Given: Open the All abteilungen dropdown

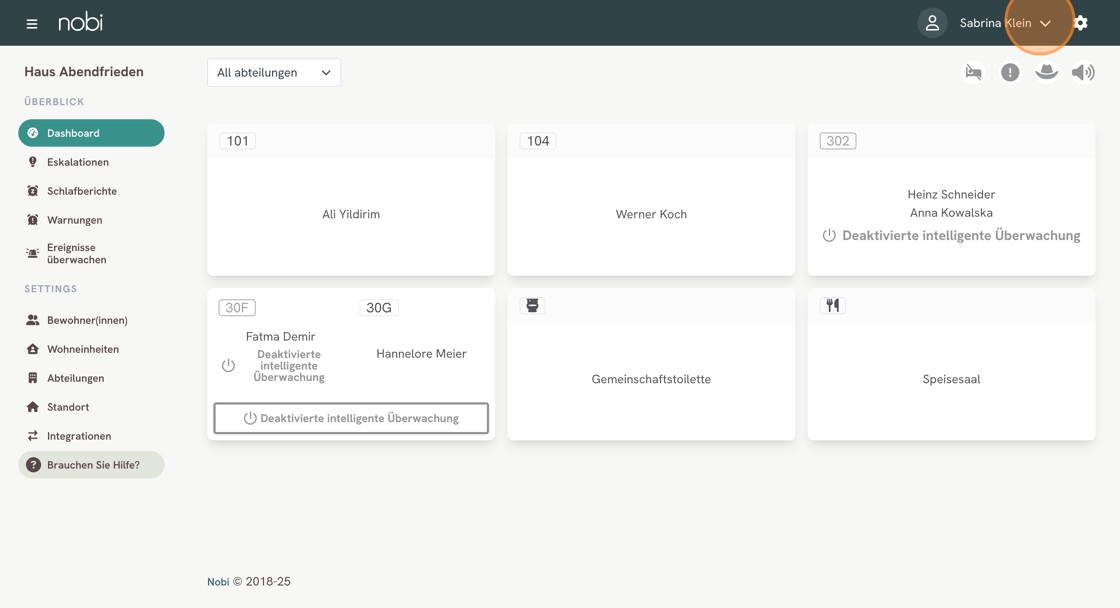Looking at the screenshot, I should coord(274,72).
